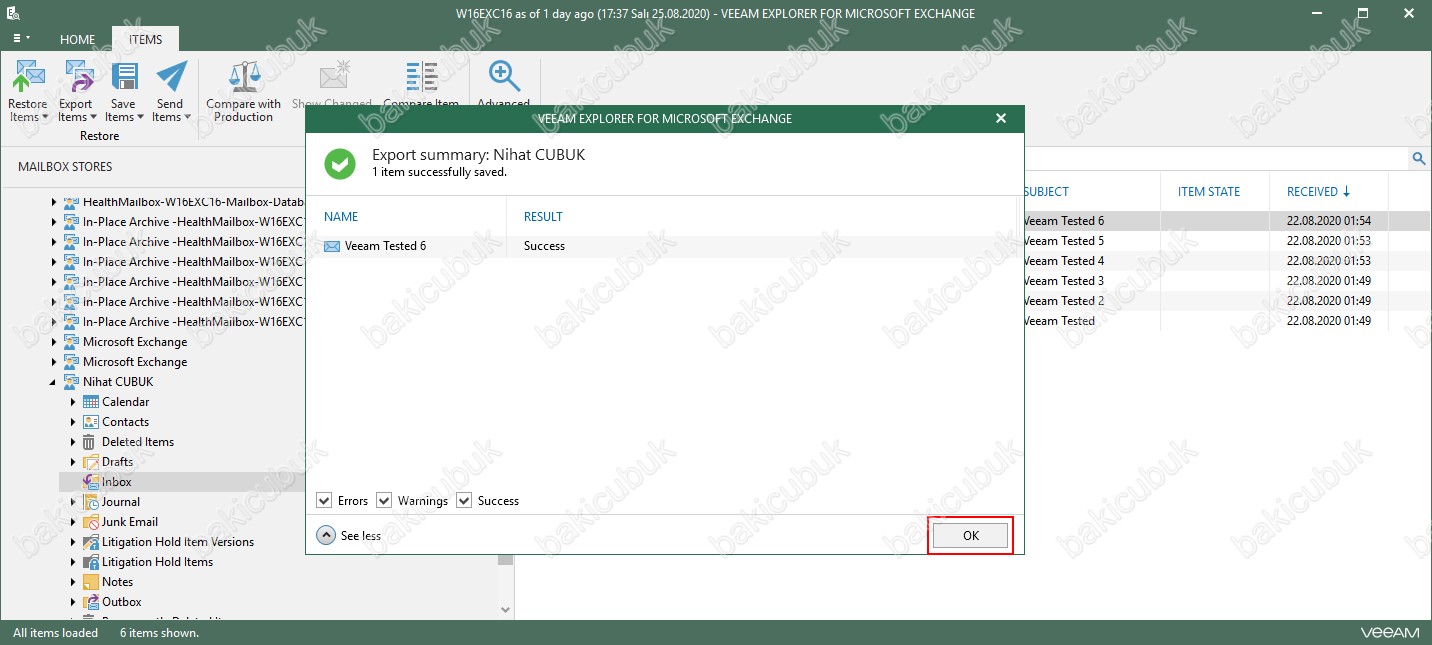Select Litigation Hold Item Versions folder icon
Screen dimensions: 1432x645
click(x=91, y=542)
